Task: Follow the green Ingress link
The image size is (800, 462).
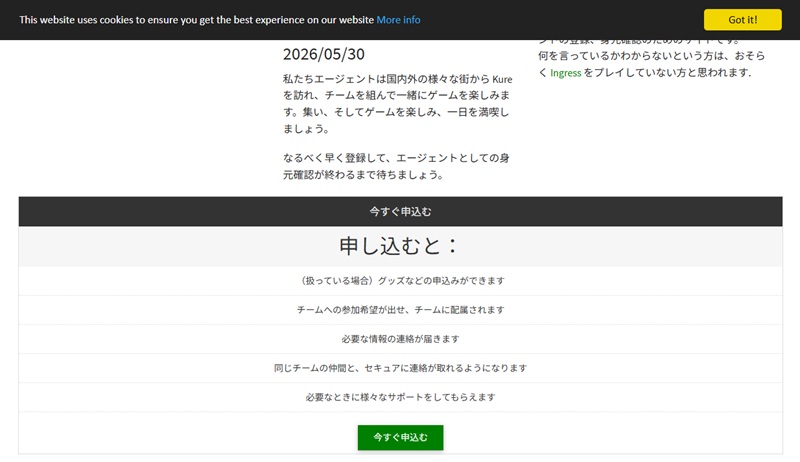Action: tap(565, 73)
